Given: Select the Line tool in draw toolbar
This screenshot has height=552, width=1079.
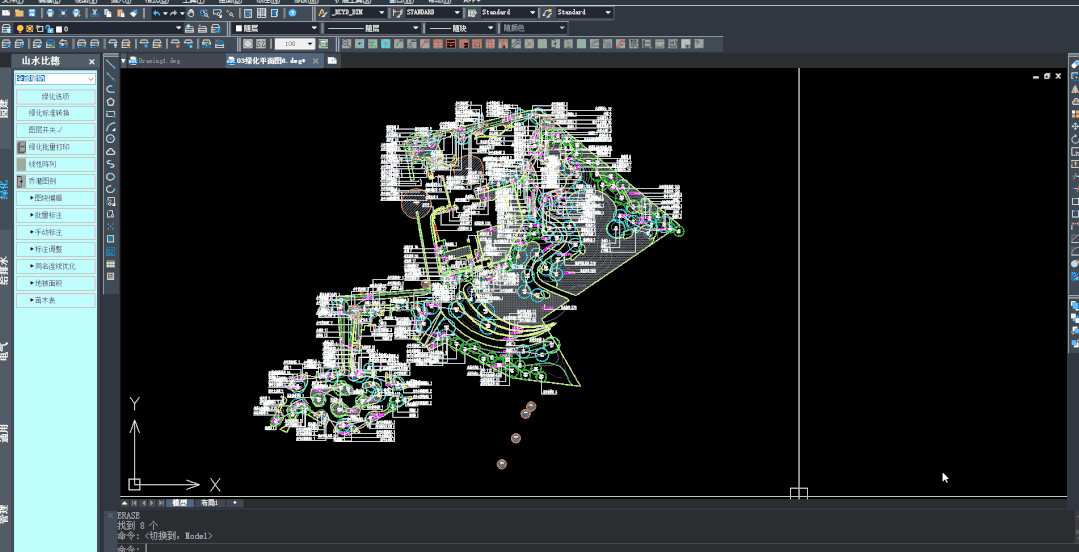Looking at the screenshot, I should (111, 64).
